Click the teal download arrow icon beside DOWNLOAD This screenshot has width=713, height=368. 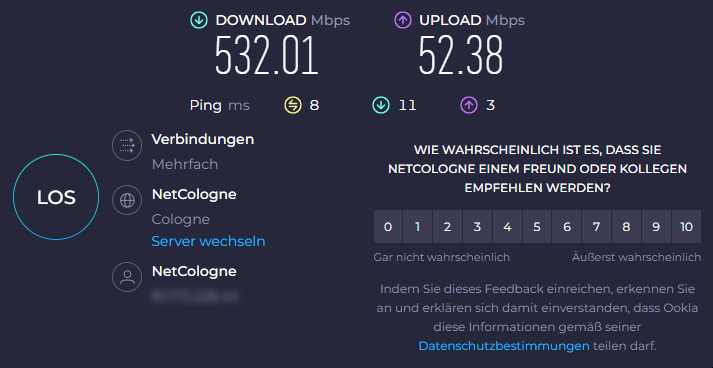coord(199,20)
